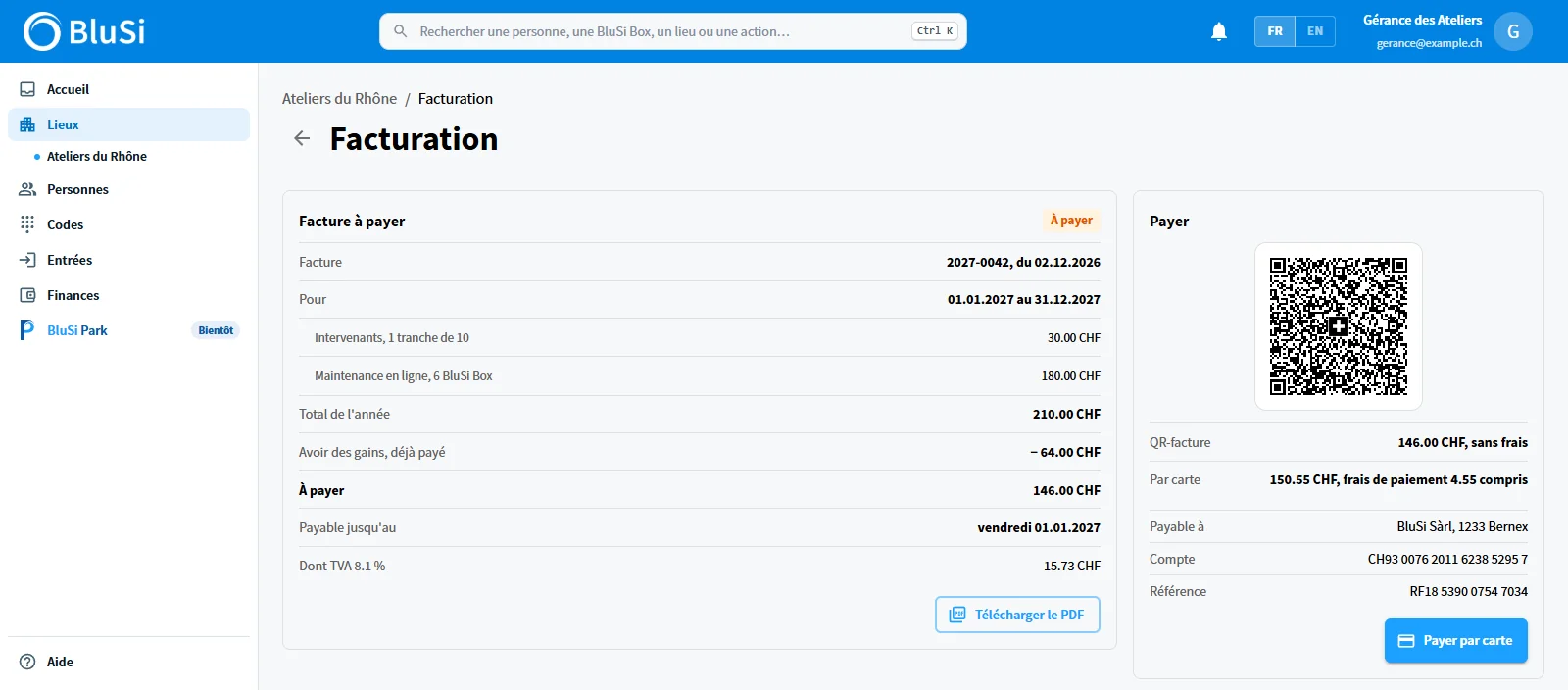
Task: Click Payer par carte button
Action: coord(1455,641)
